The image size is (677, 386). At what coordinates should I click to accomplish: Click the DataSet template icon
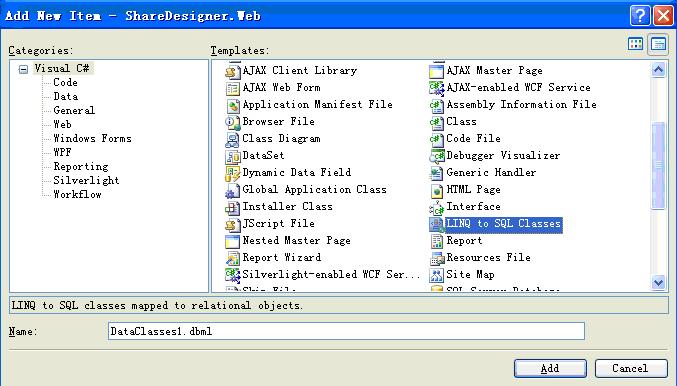(x=232, y=156)
